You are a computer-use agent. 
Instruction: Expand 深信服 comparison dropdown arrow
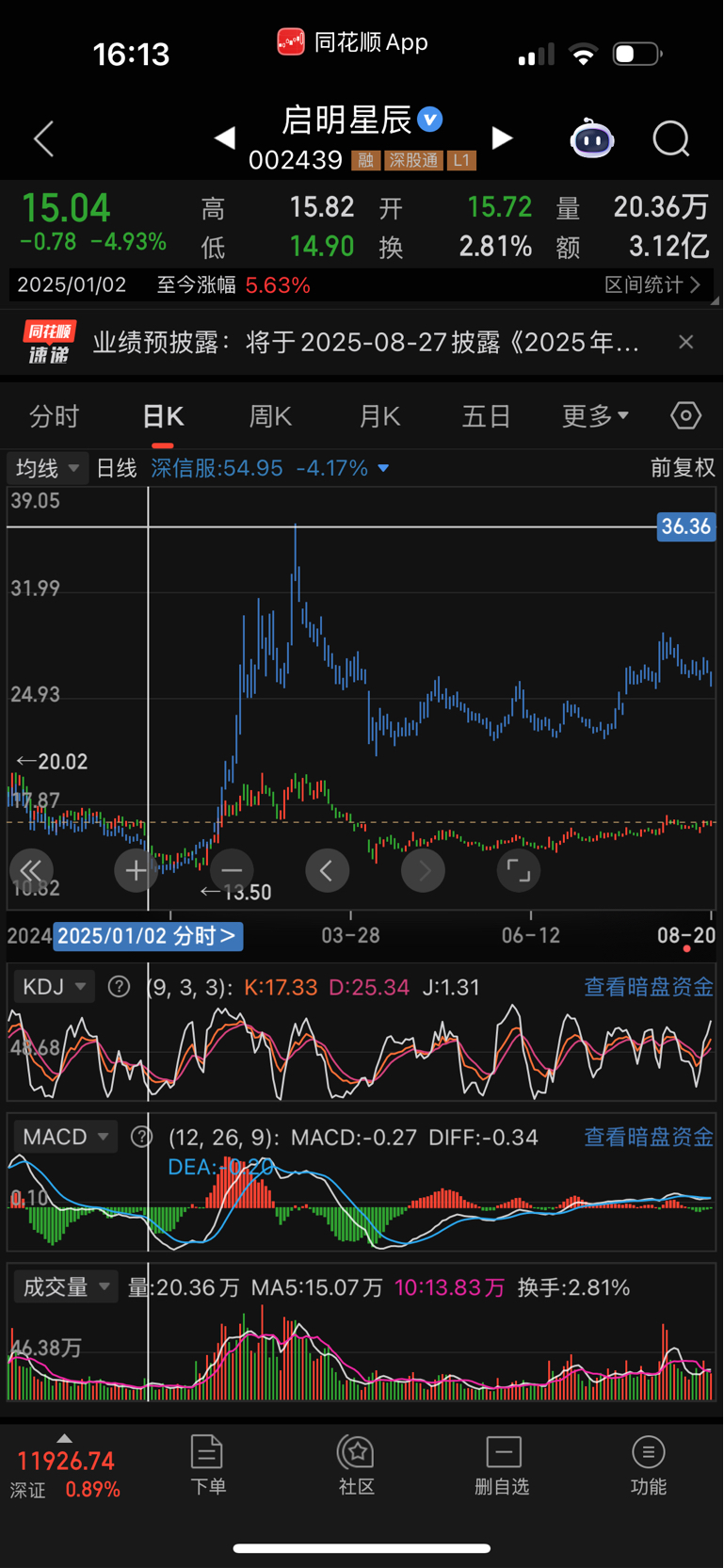(x=383, y=468)
